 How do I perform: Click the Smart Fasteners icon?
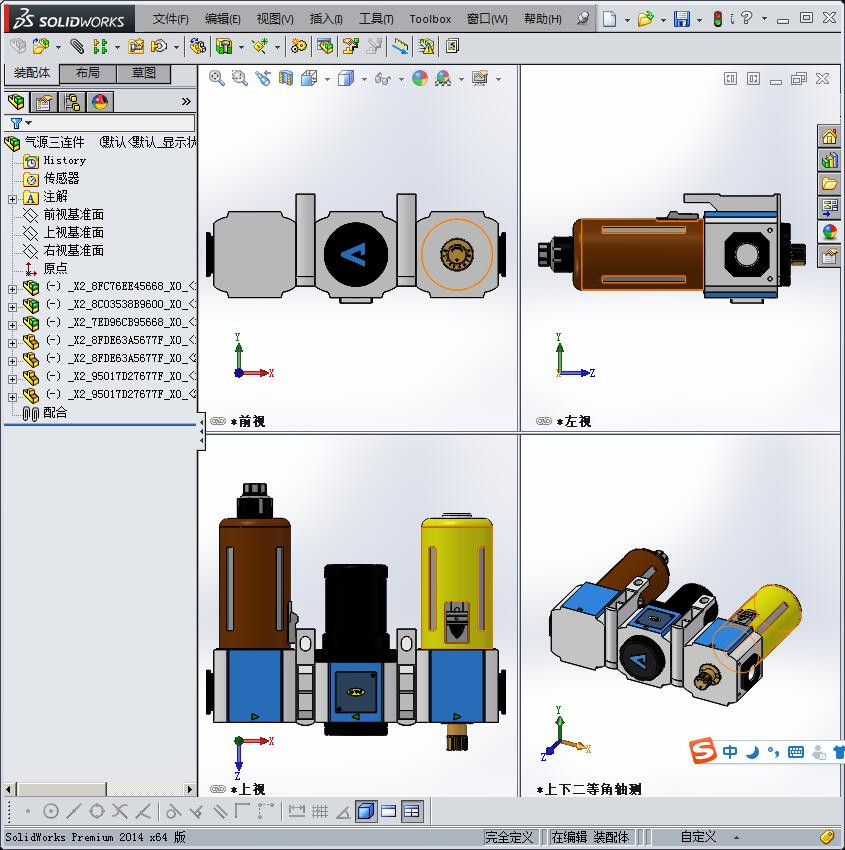[x=136, y=47]
